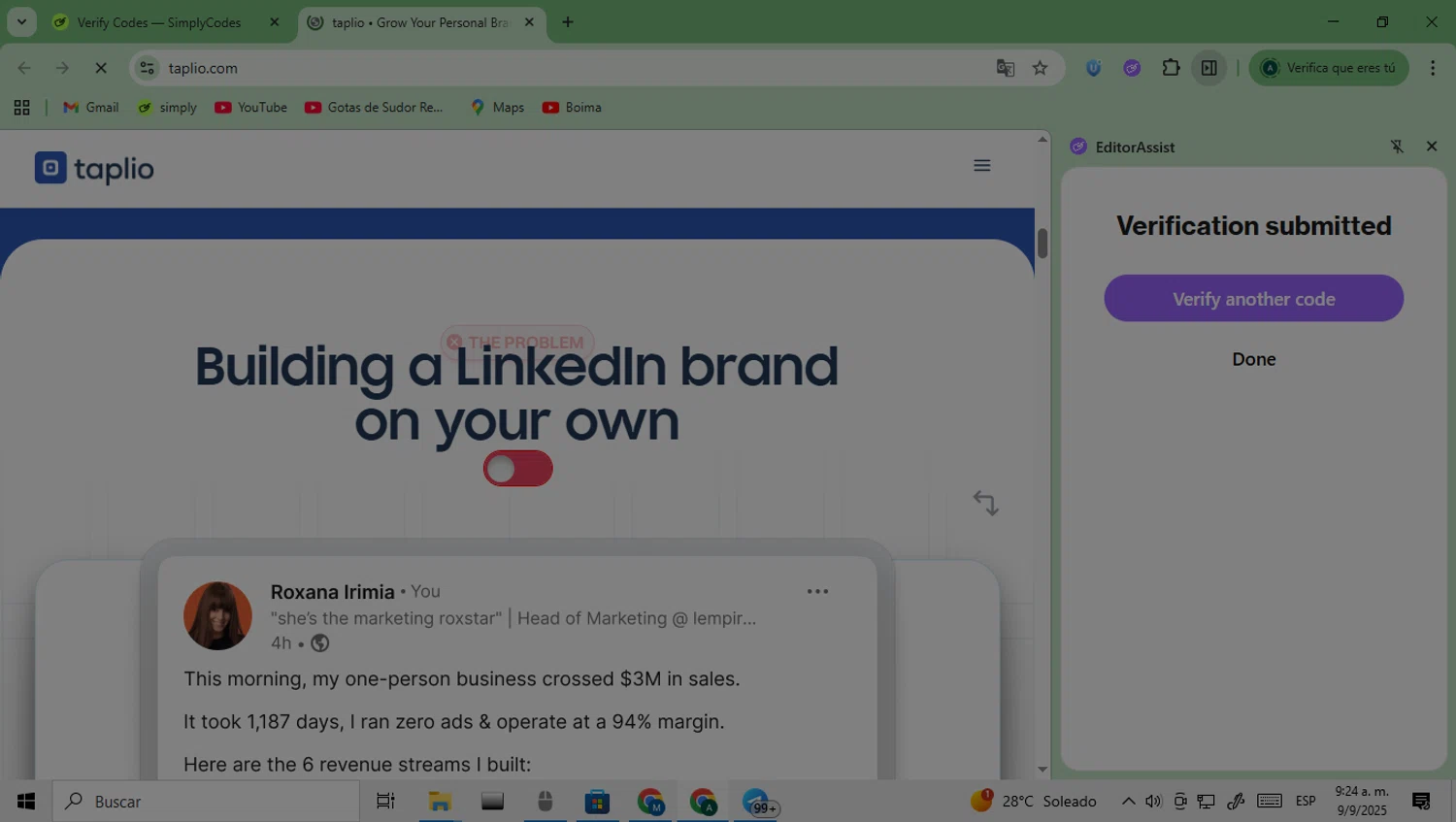
Task: Open the Bitwarden shield extension
Action: click(1093, 68)
